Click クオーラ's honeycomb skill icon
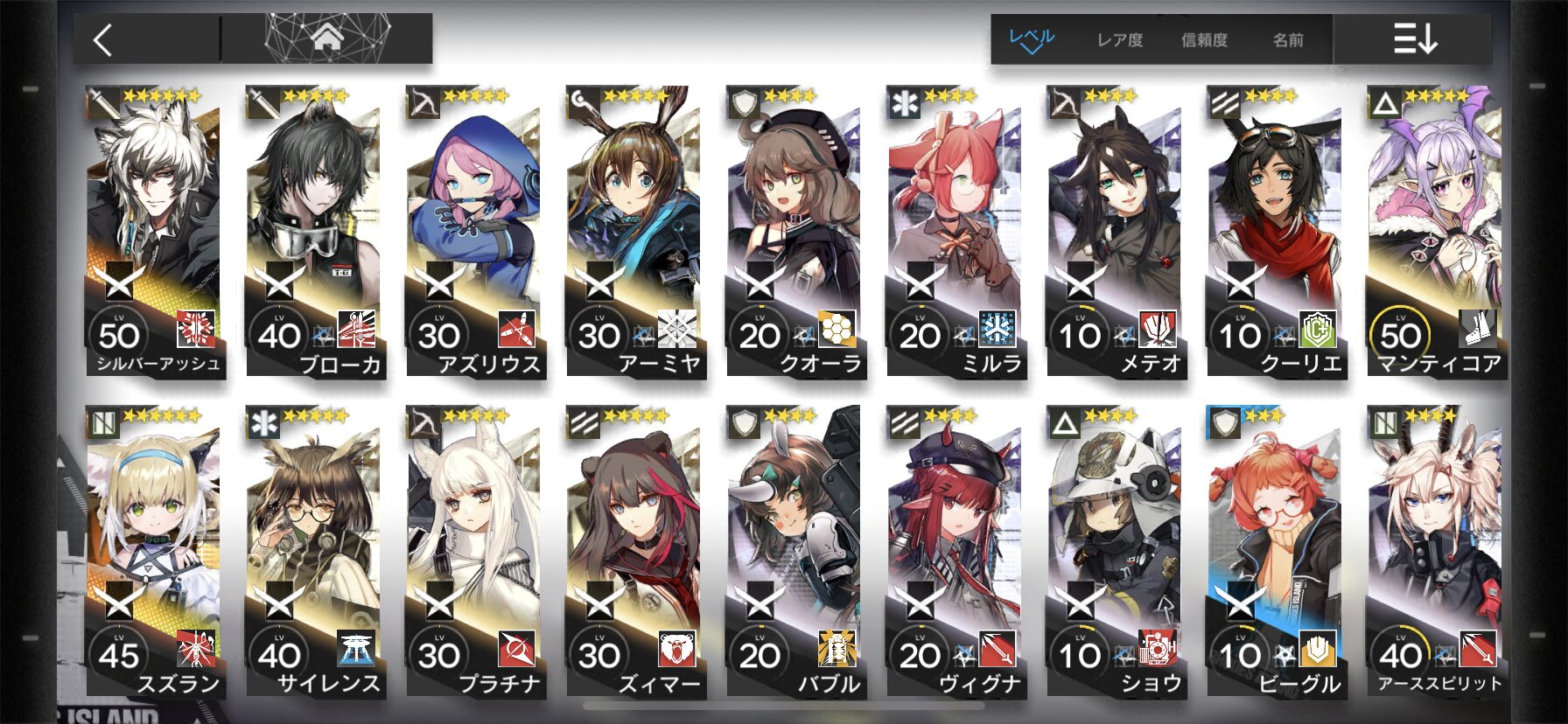1568x724 pixels. point(836,330)
